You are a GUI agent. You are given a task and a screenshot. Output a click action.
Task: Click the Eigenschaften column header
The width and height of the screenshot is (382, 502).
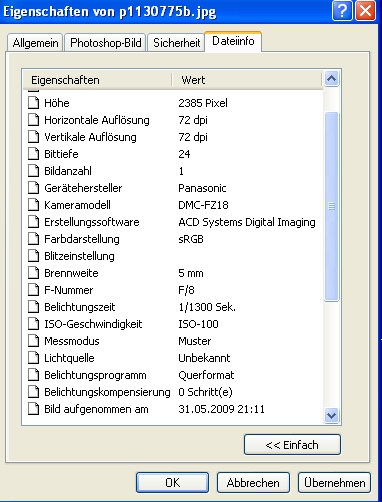pos(97,80)
